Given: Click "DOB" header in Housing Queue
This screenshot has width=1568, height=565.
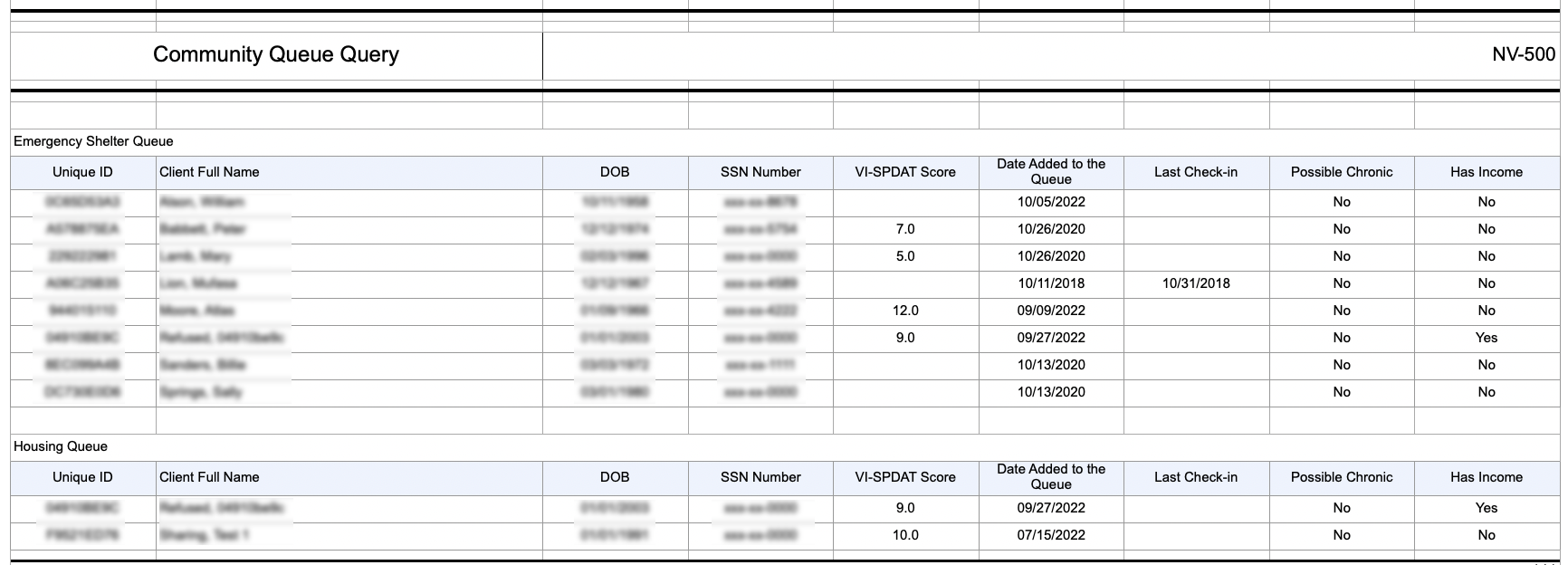Looking at the screenshot, I should 615,477.
